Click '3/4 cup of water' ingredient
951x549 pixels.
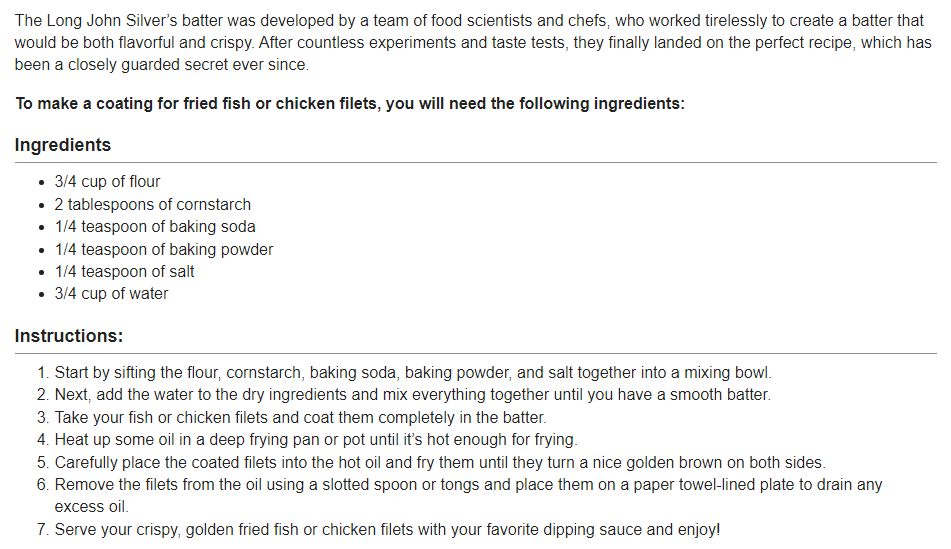tap(112, 294)
